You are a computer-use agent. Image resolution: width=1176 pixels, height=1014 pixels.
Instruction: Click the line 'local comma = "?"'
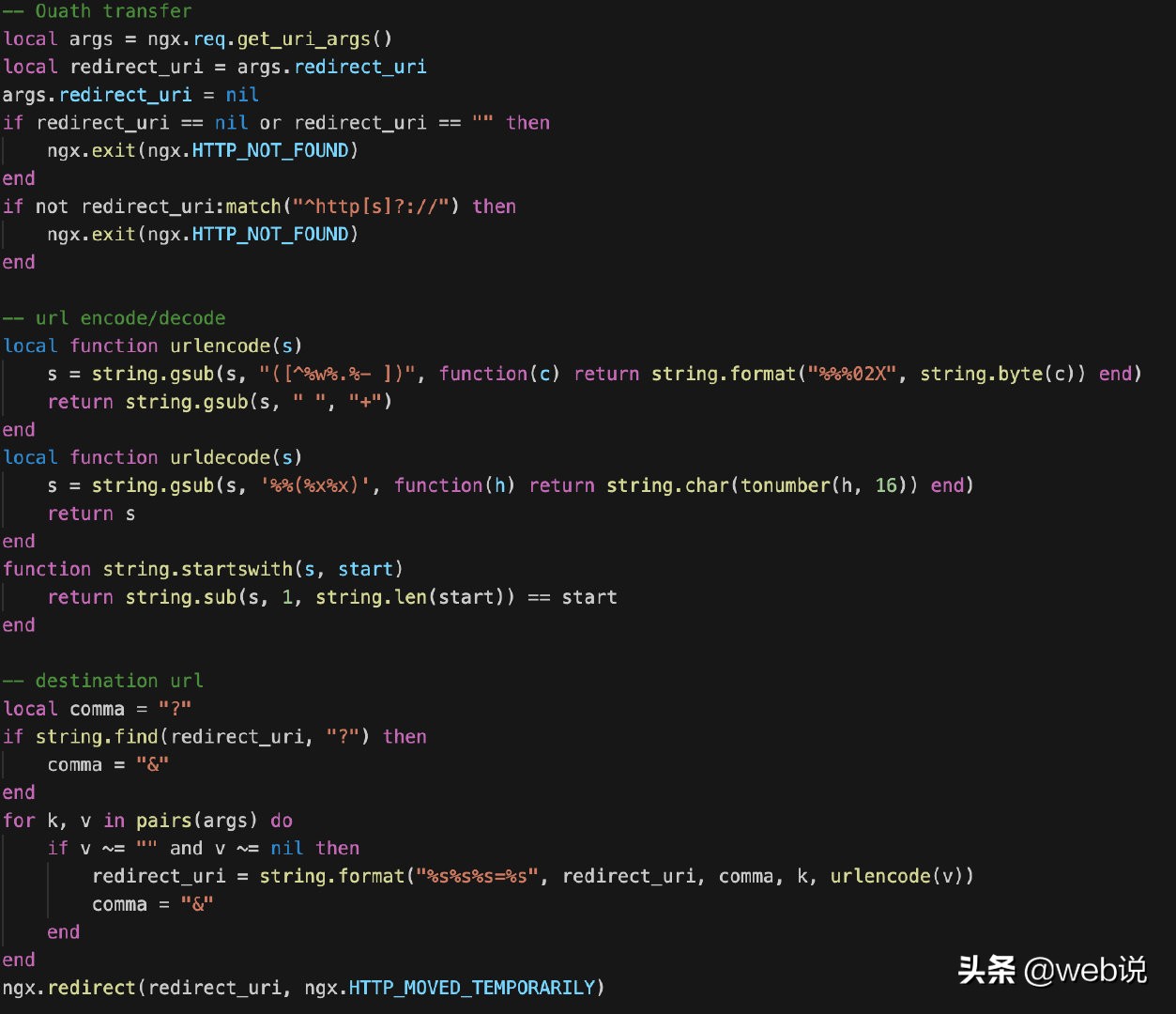pyautogui.click(x=97, y=709)
